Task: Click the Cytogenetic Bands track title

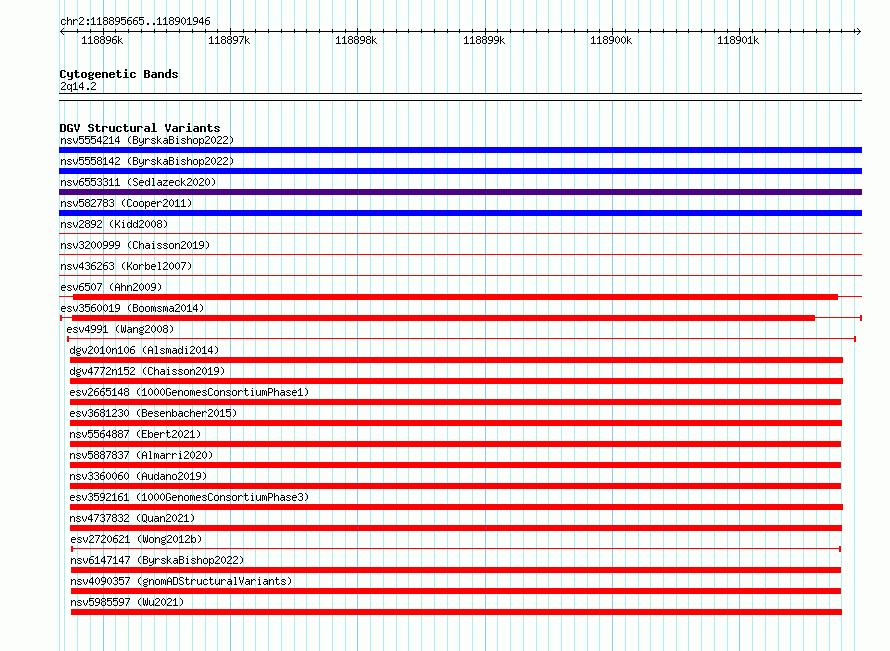Action: [119, 74]
